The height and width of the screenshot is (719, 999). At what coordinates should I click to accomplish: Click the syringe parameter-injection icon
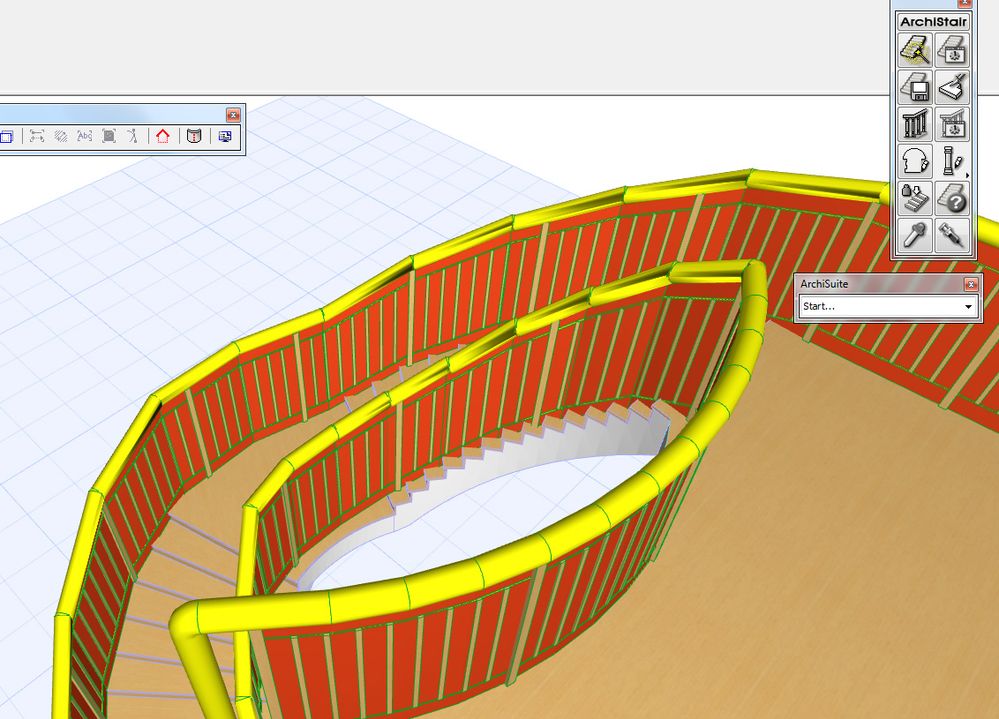tap(953, 231)
